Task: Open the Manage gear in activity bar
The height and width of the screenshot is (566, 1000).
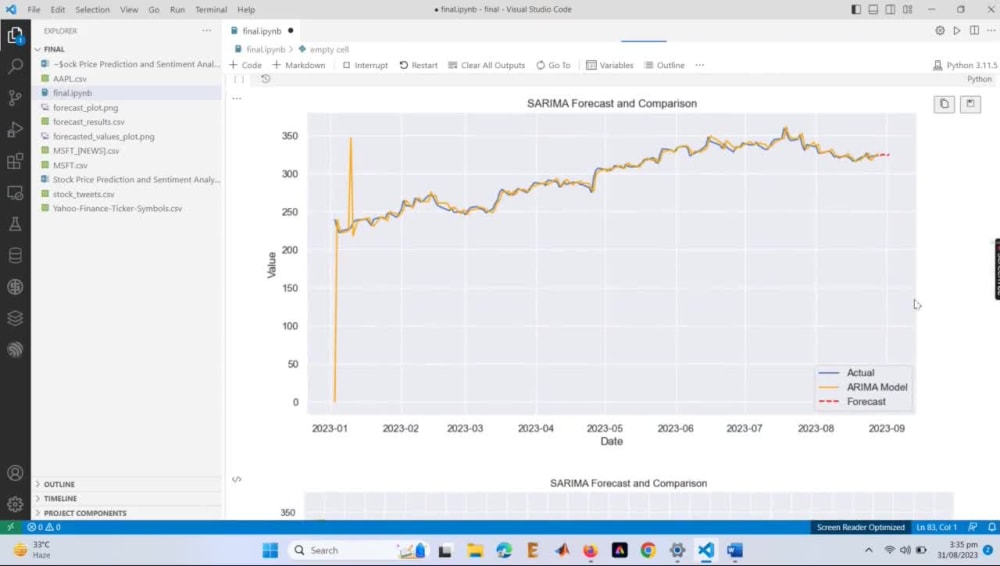Action: (15, 504)
